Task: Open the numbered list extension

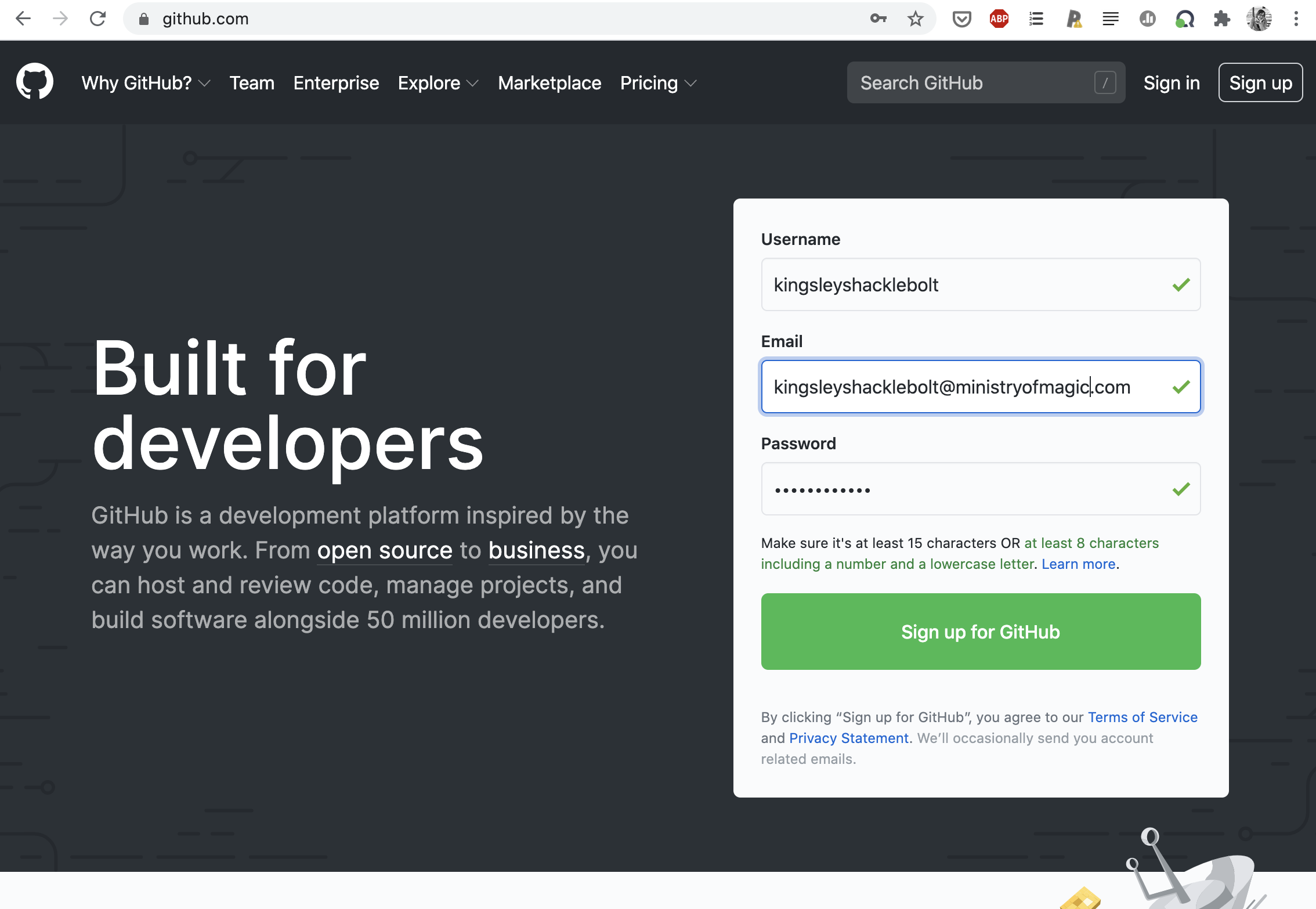Action: tap(1036, 19)
